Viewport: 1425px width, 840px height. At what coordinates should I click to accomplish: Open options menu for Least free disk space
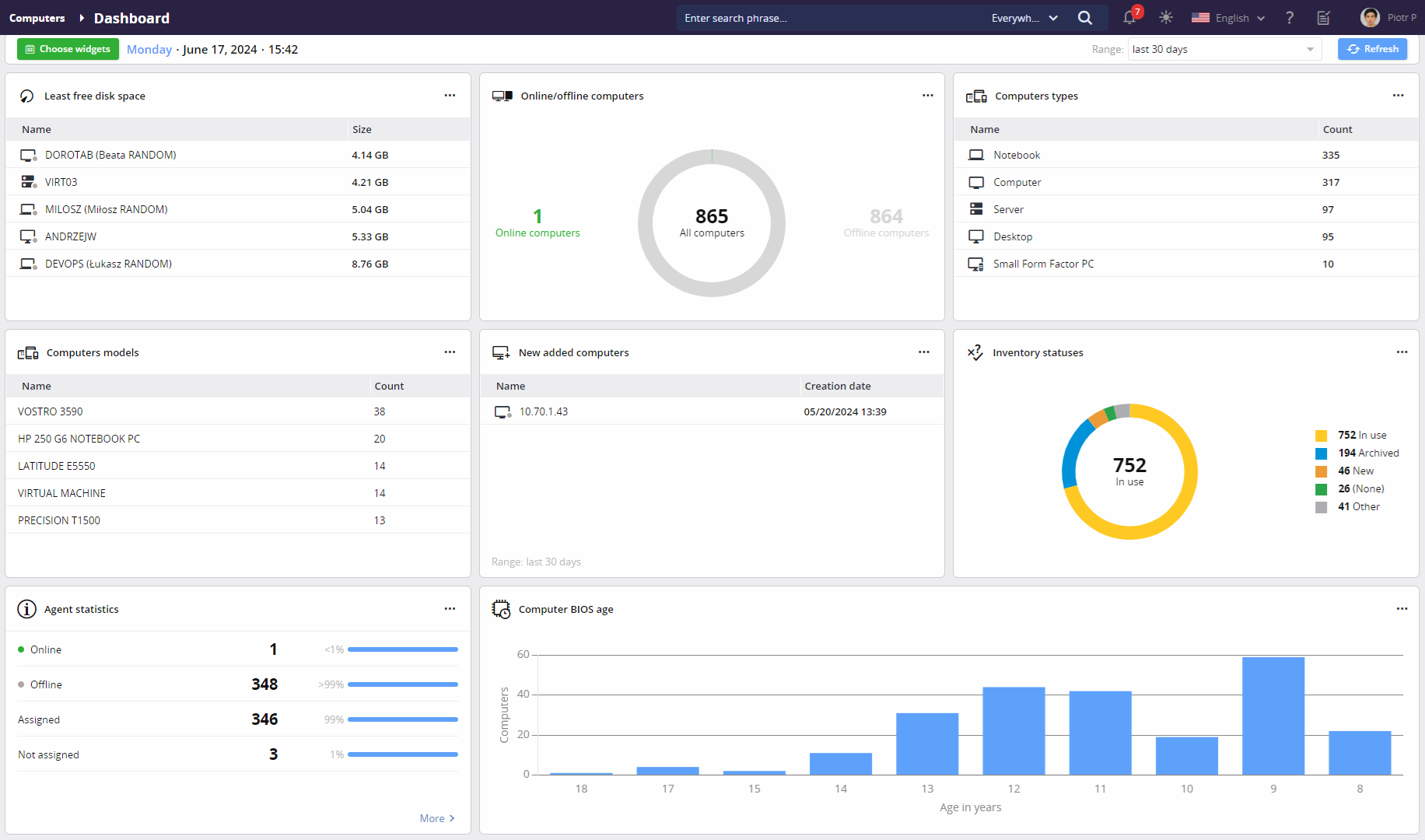pyautogui.click(x=450, y=96)
